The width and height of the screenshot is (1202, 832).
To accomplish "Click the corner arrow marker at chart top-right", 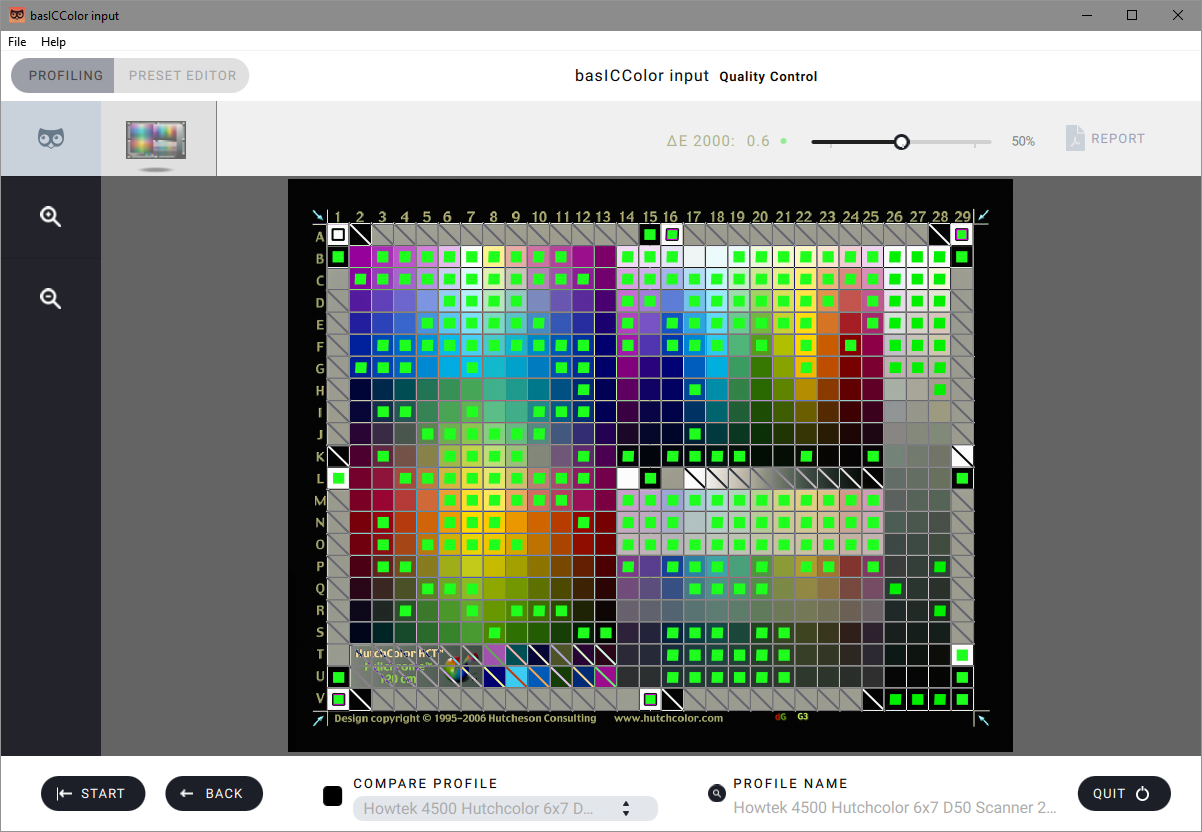I will (x=983, y=215).
